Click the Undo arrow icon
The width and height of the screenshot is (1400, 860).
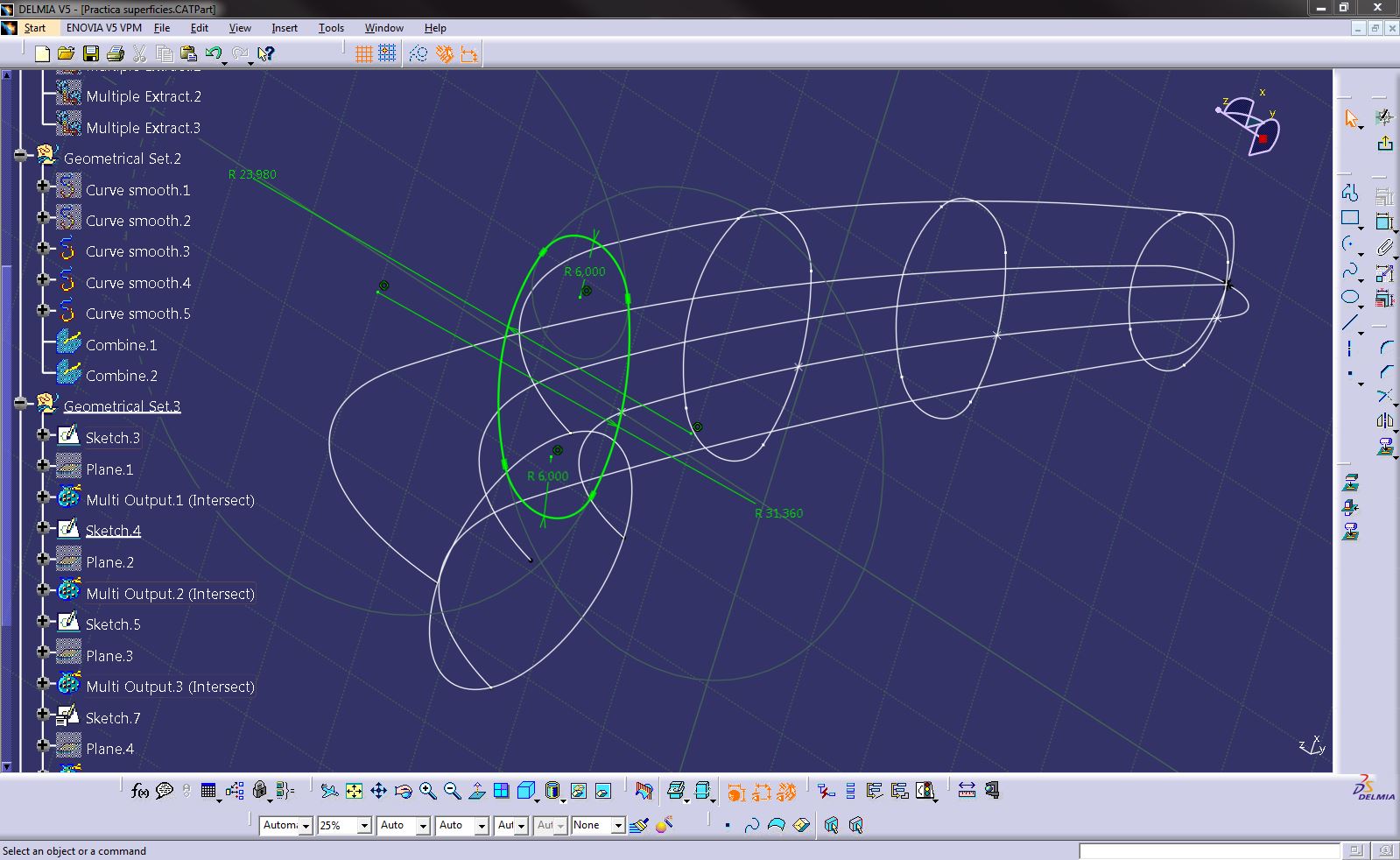click(213, 54)
